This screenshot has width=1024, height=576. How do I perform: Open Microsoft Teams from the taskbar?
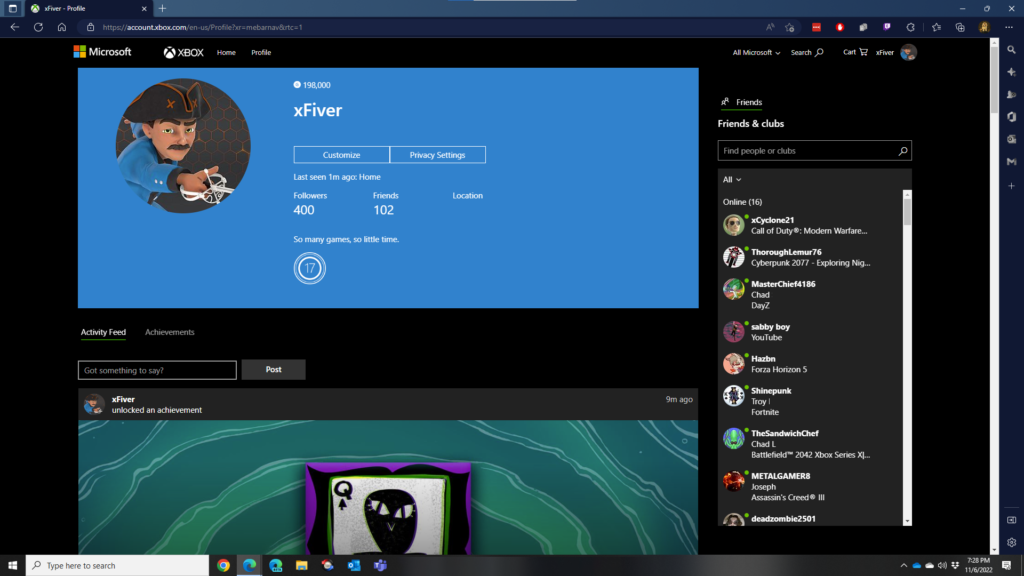(x=380, y=565)
